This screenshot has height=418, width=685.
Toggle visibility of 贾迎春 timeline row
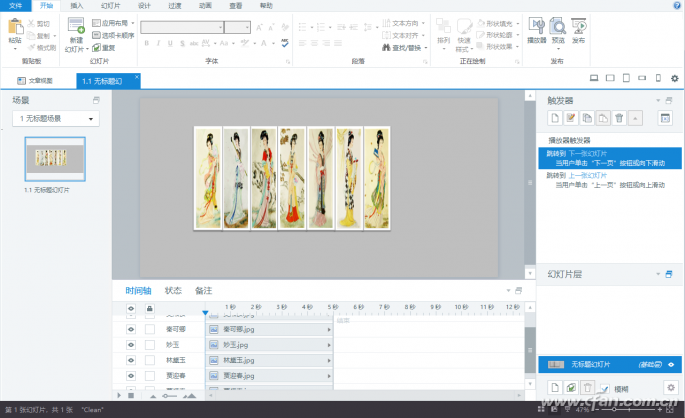[x=131, y=376]
